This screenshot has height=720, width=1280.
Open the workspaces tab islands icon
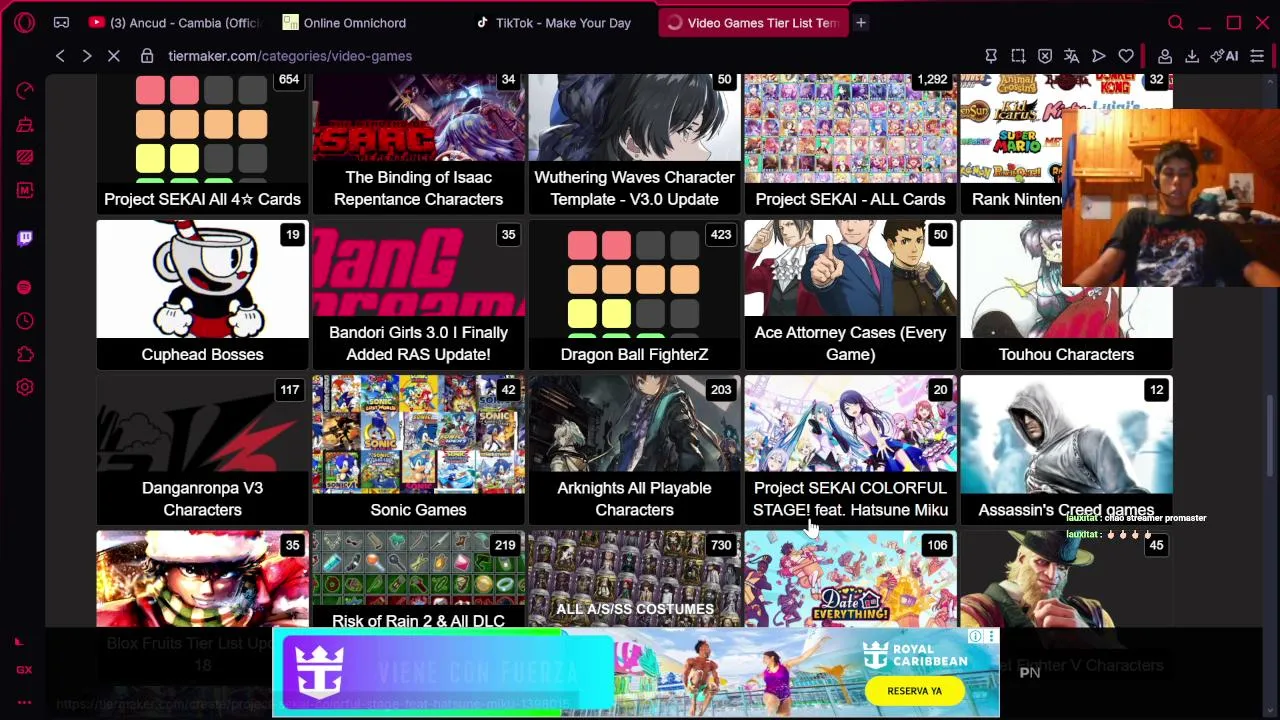click(x=61, y=22)
